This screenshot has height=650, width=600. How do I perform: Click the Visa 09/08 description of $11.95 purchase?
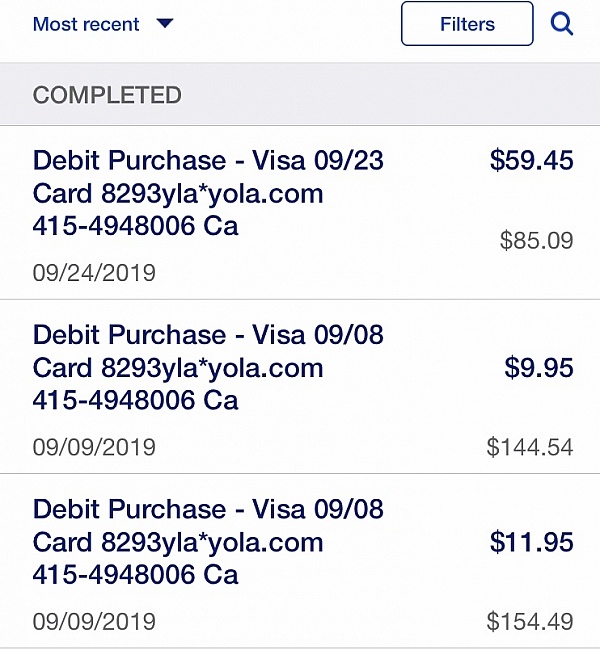(208, 541)
